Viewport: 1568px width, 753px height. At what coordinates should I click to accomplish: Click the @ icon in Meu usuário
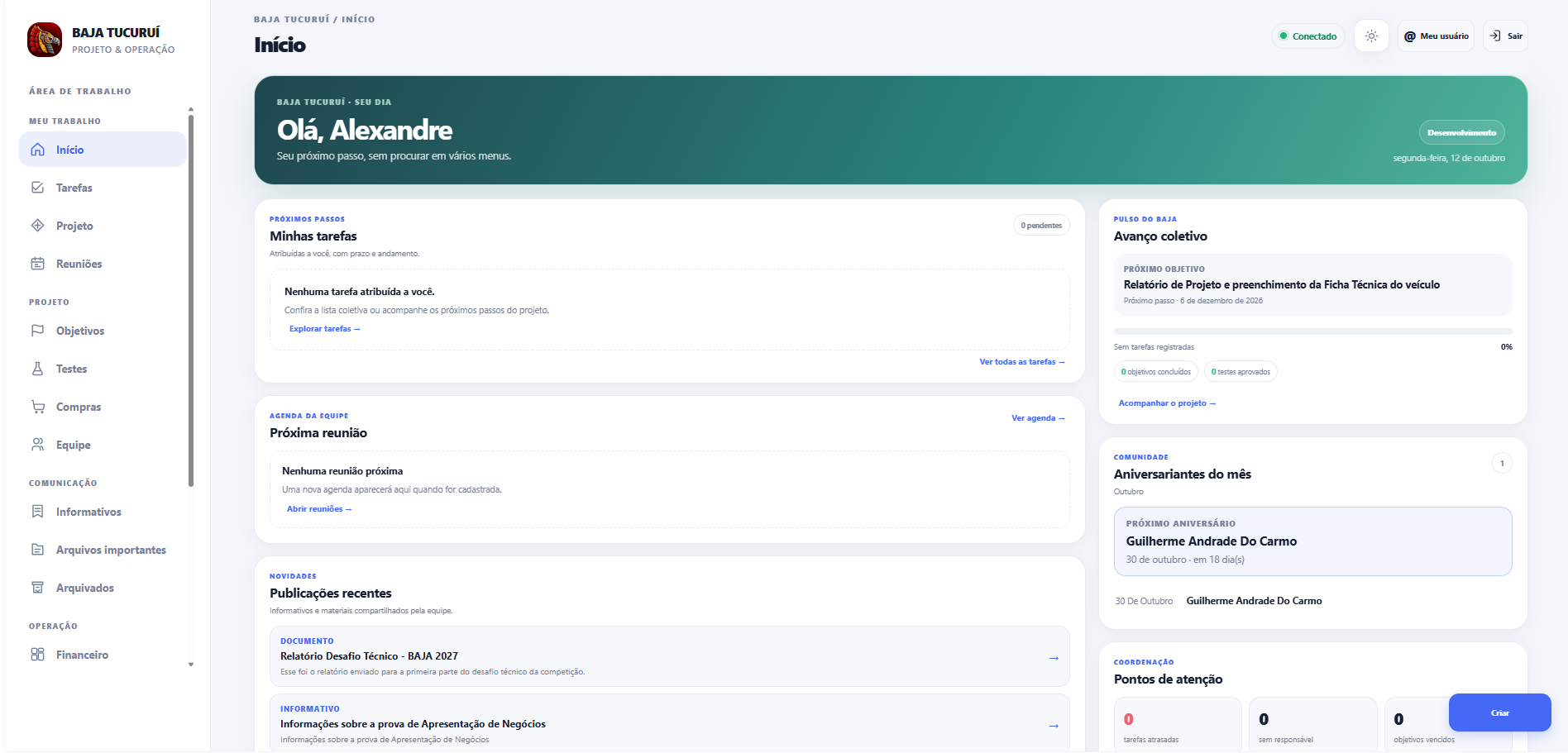[x=1410, y=36]
